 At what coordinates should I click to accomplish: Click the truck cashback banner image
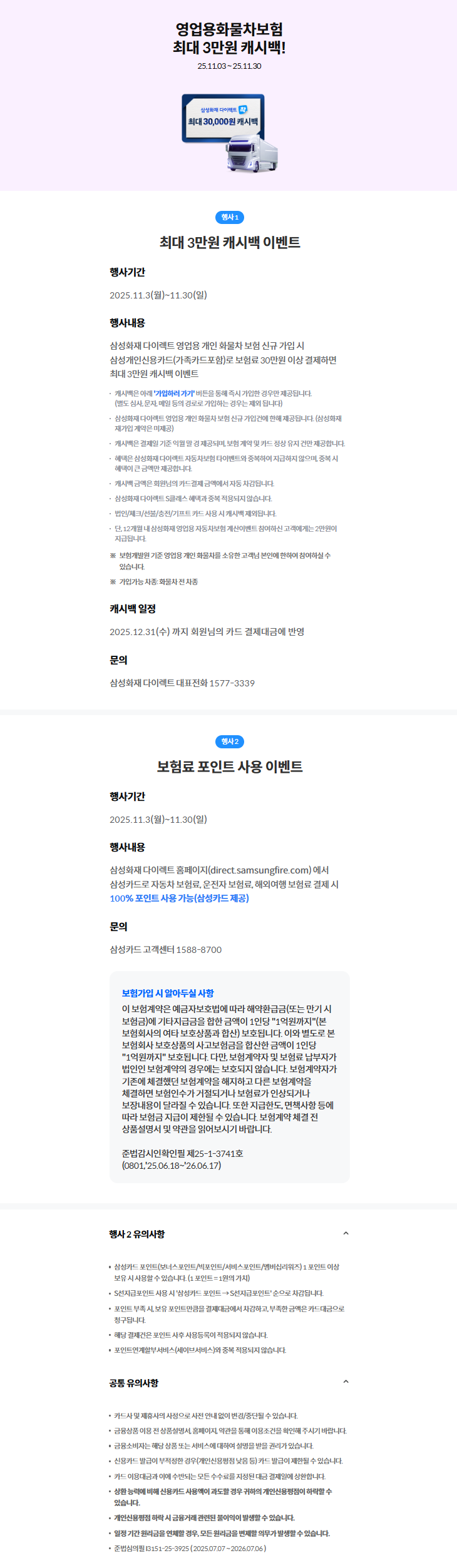coord(229,133)
